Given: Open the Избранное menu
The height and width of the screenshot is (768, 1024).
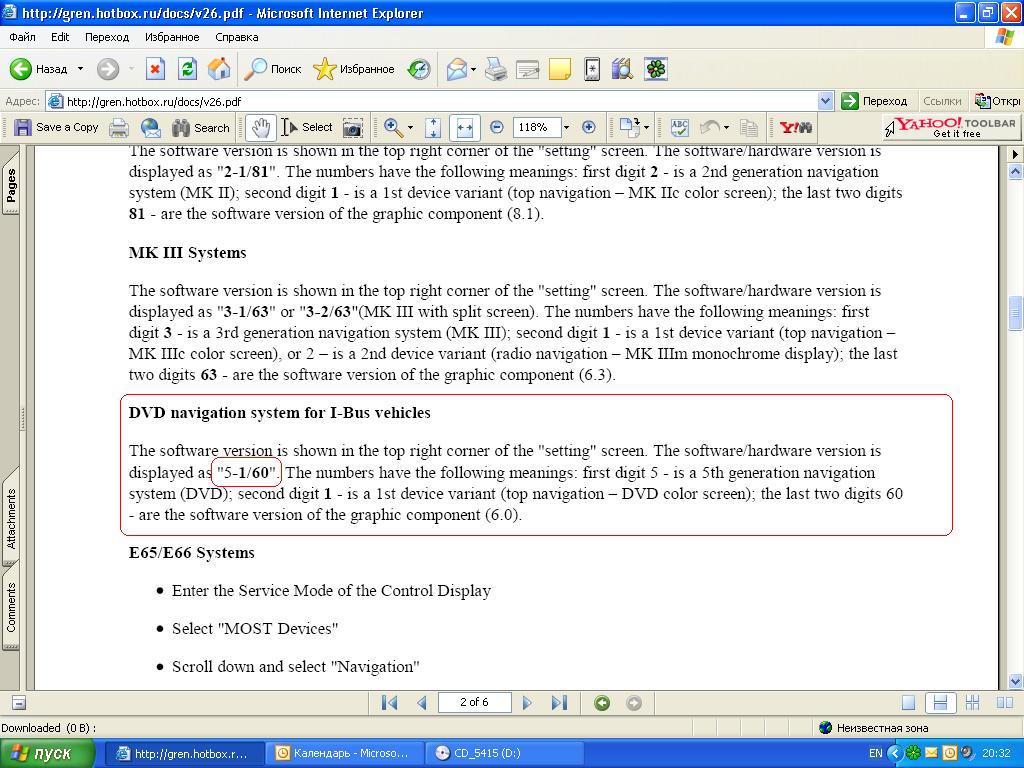Looking at the screenshot, I should pos(172,37).
